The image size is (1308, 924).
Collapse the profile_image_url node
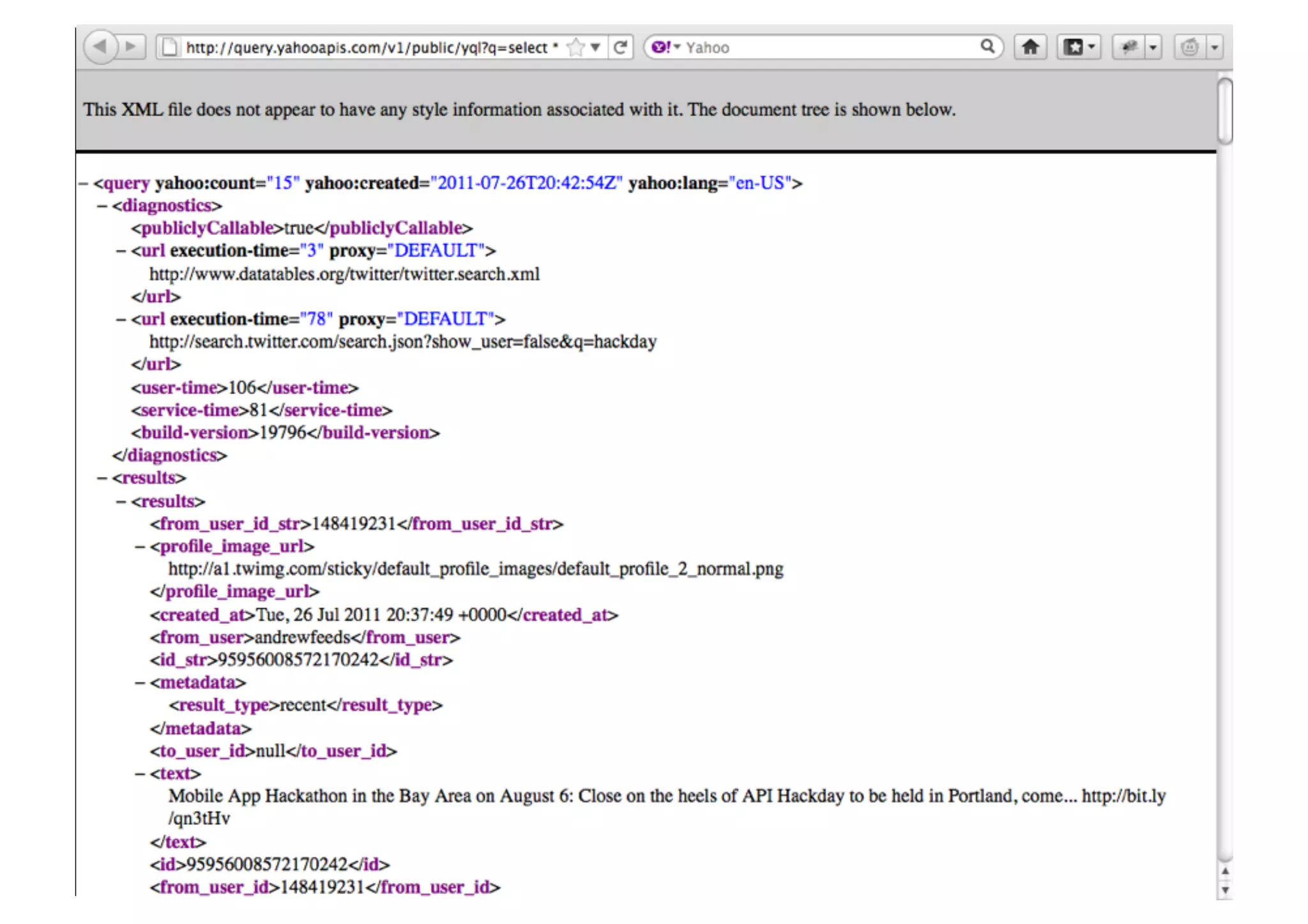140,547
